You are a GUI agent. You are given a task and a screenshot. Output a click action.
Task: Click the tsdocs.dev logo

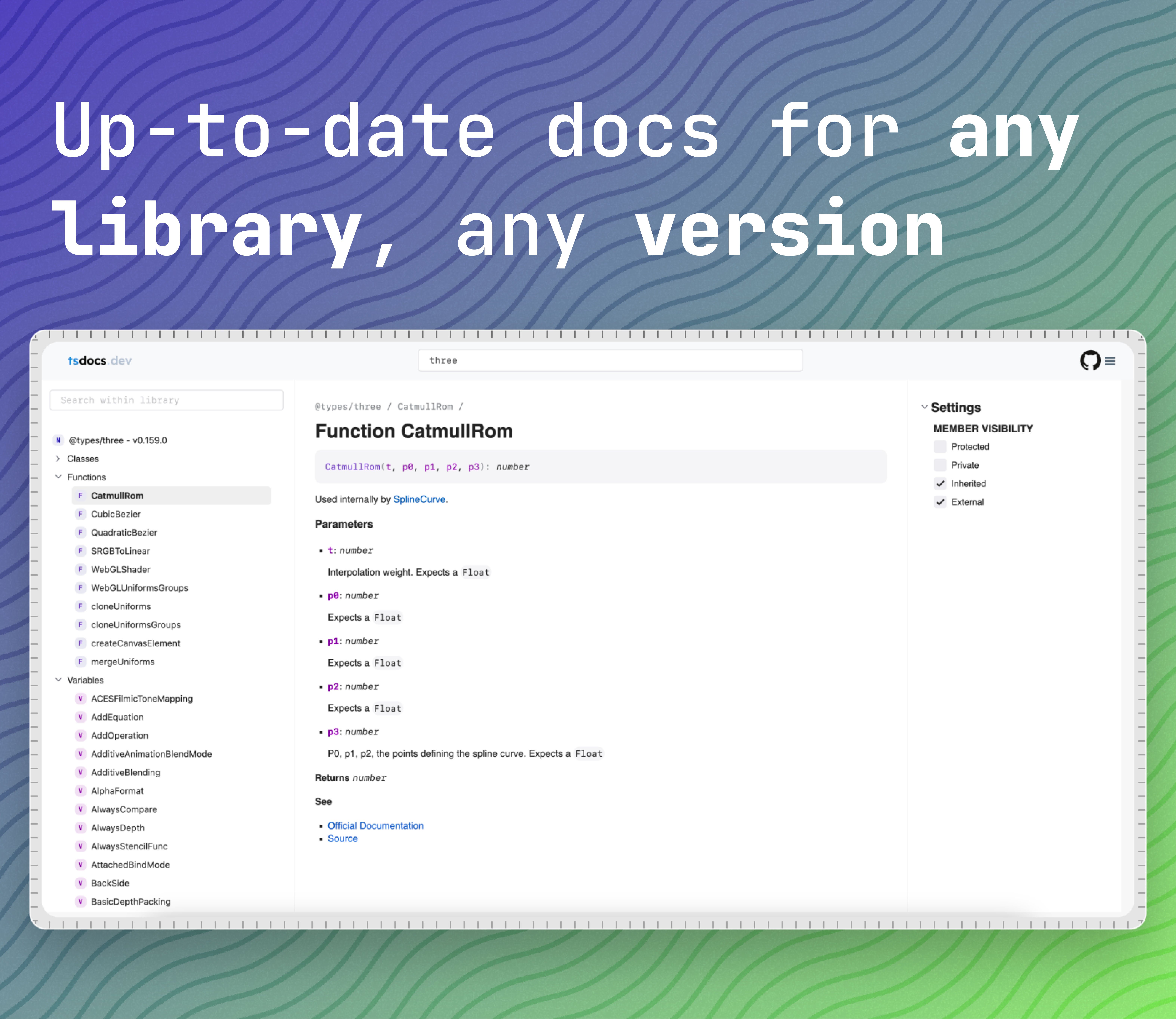[x=99, y=361]
